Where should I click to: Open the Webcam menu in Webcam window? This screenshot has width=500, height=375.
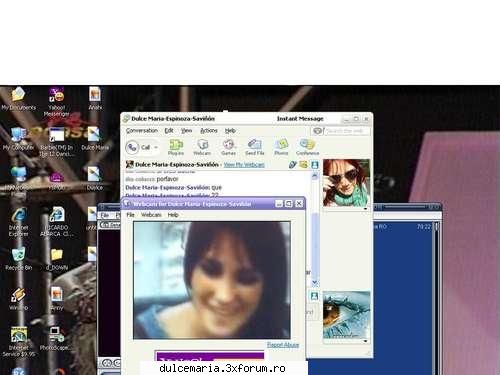pyautogui.click(x=151, y=215)
